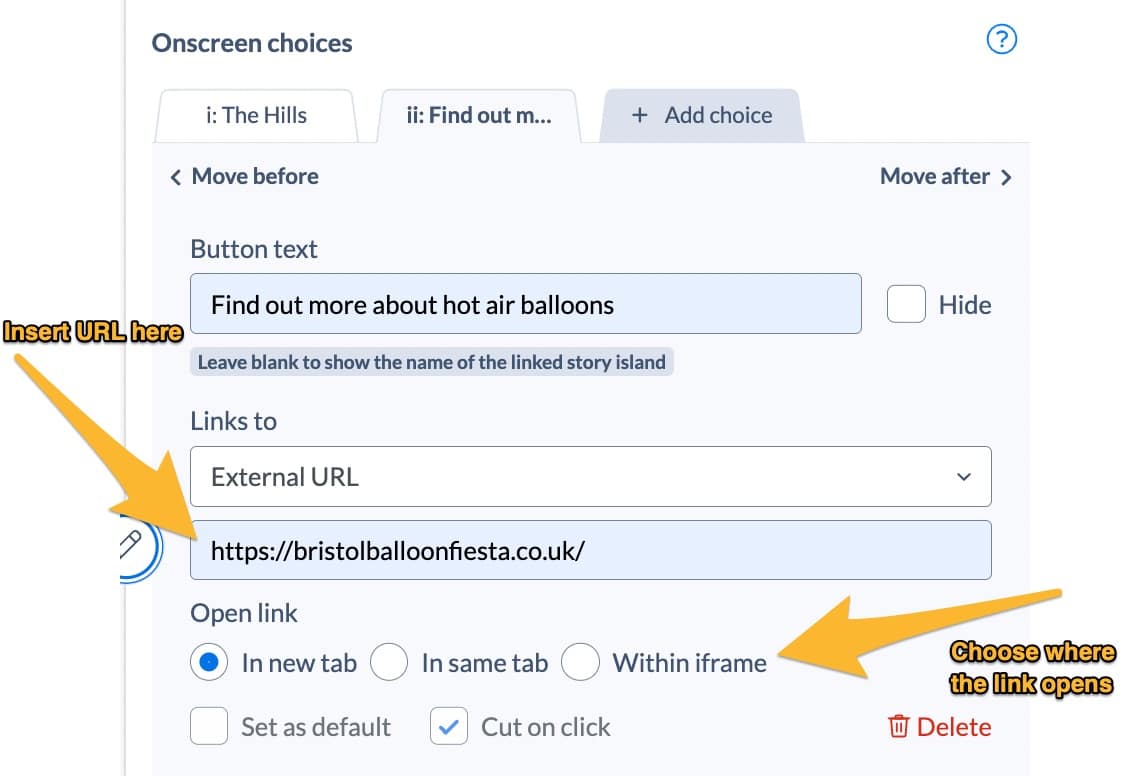Click the Add choice tab
1126x776 pixels.
[x=702, y=116]
